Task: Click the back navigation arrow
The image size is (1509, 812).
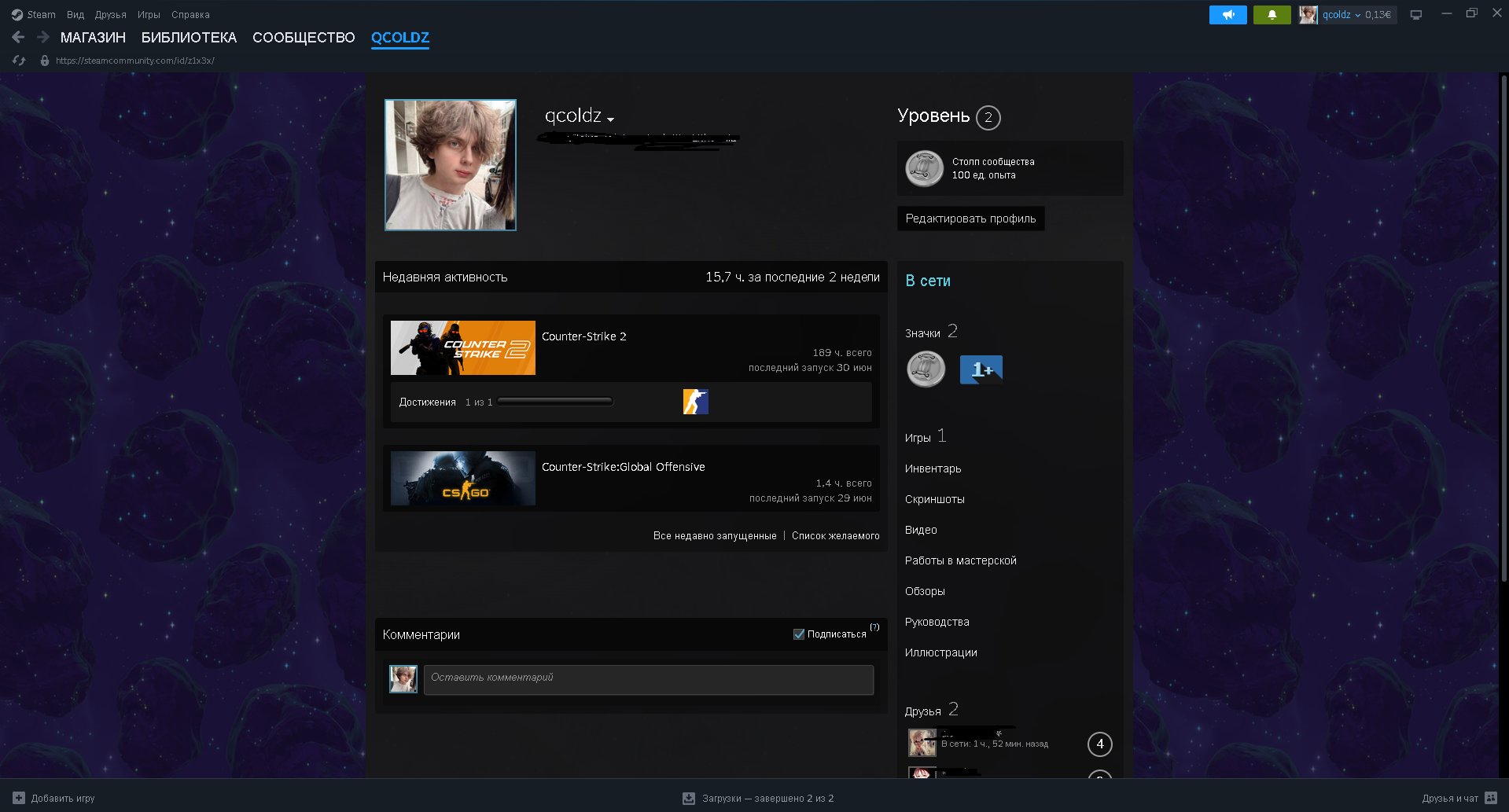Action: 19,37
